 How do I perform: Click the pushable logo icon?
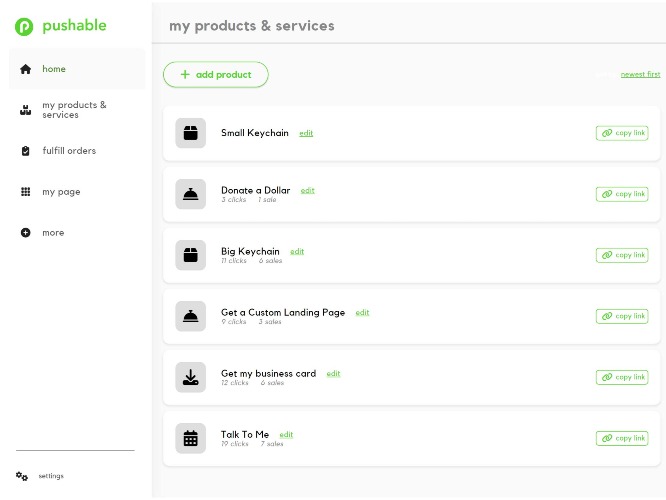24,26
